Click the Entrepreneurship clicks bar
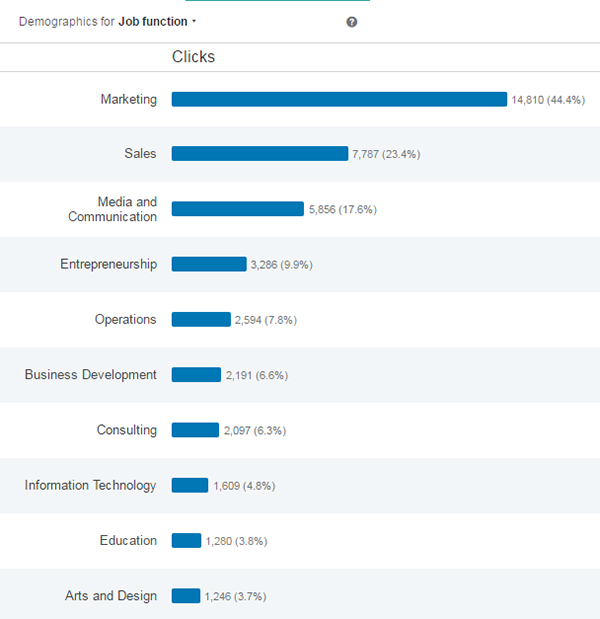The height and width of the screenshot is (619, 600). (208, 264)
